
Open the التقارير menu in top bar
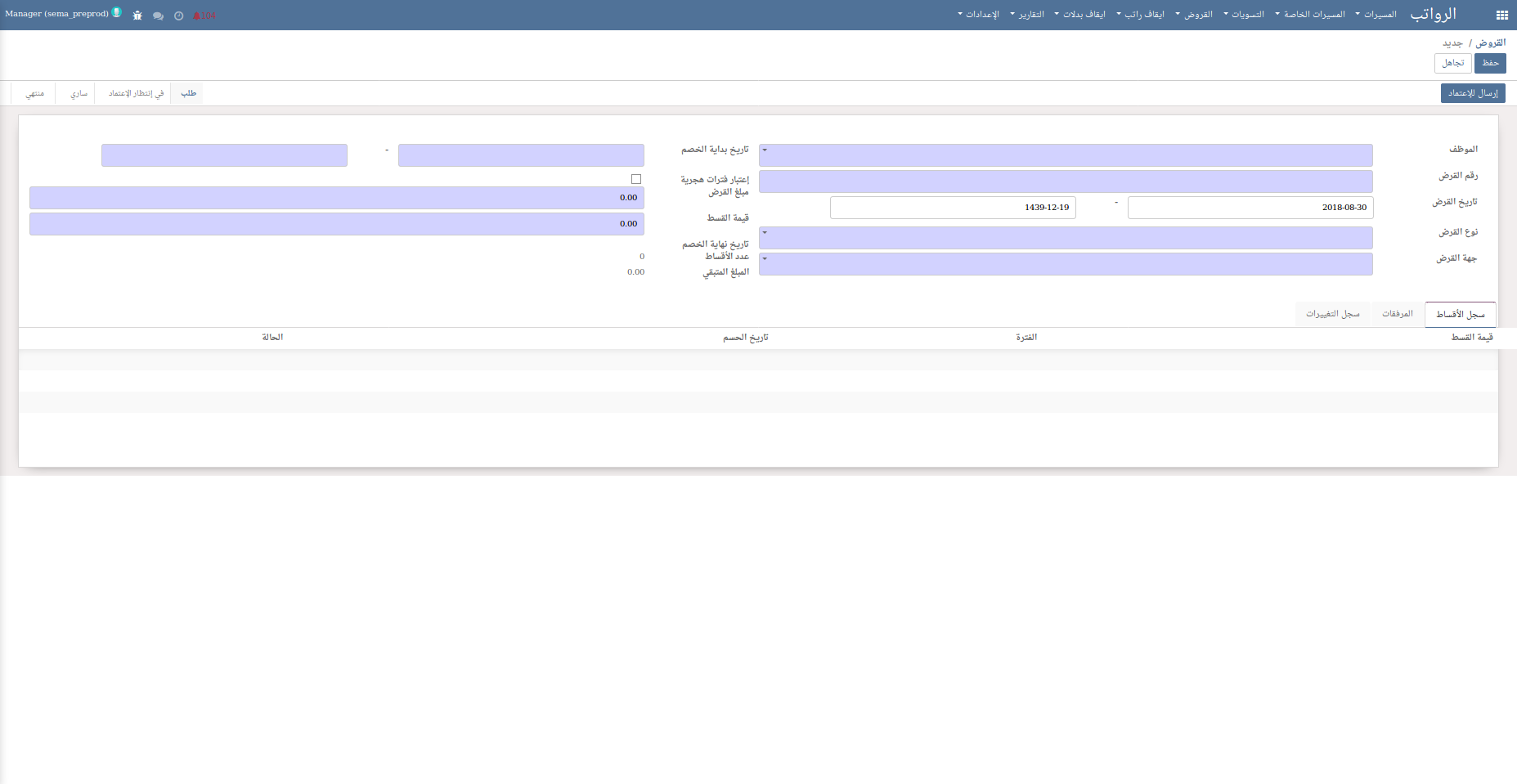pos(1029,15)
